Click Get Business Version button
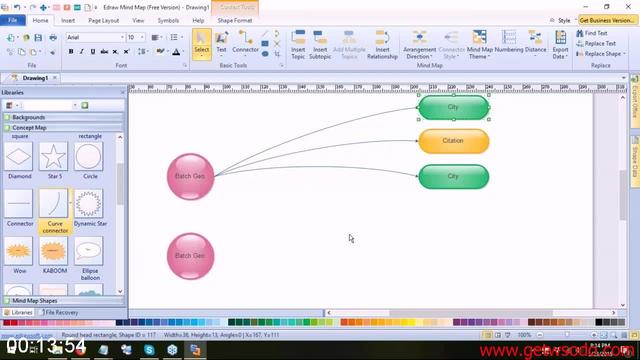The height and width of the screenshot is (360, 640). tap(607, 20)
